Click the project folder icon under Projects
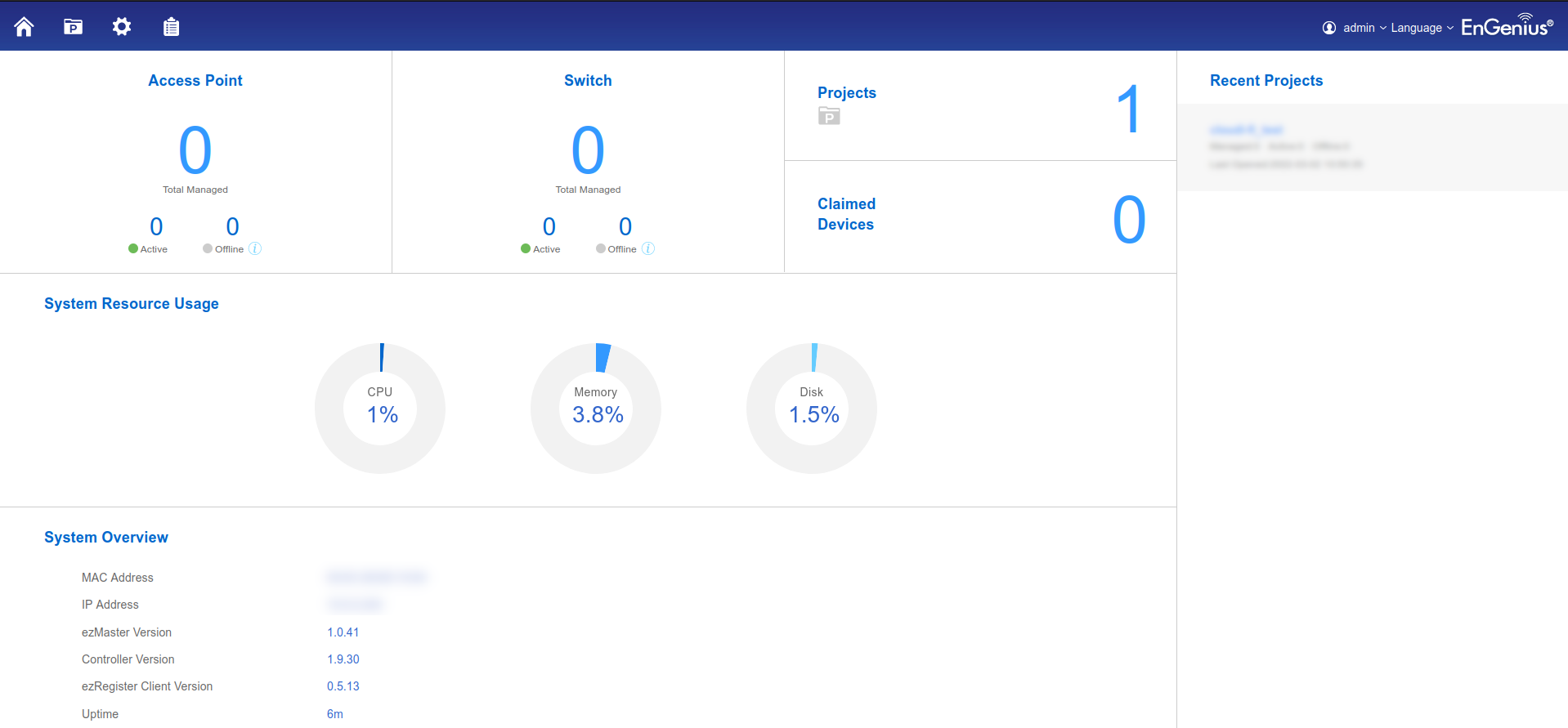The width and height of the screenshot is (1568, 728). tap(829, 116)
